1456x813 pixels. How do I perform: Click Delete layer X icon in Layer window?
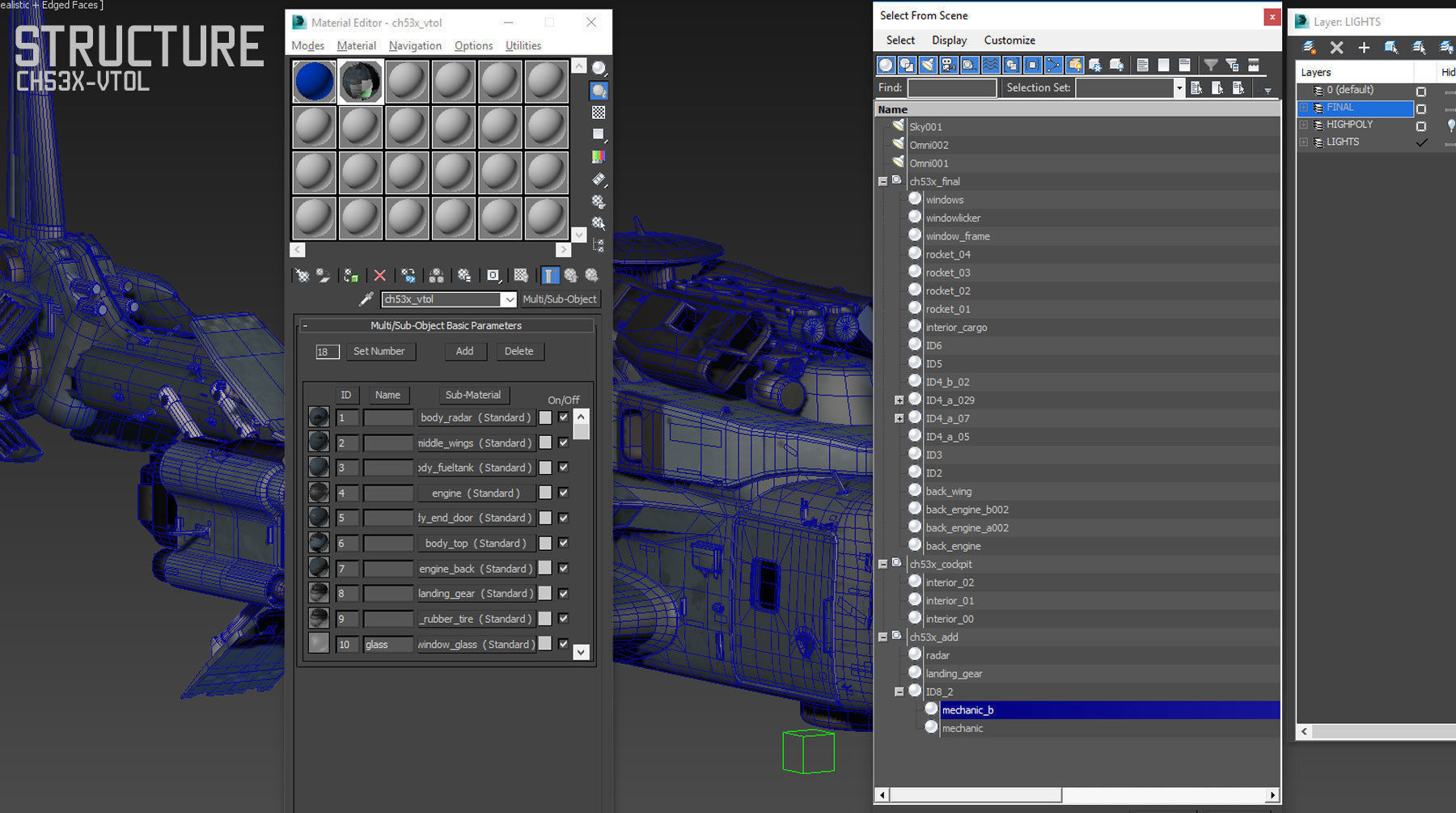click(x=1336, y=48)
